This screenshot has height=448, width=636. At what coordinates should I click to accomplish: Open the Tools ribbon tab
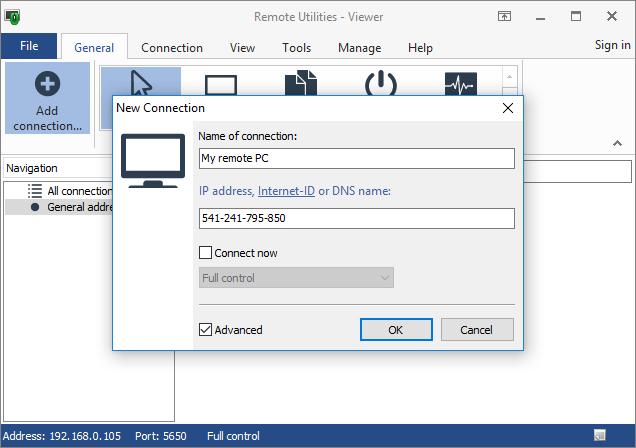point(296,47)
